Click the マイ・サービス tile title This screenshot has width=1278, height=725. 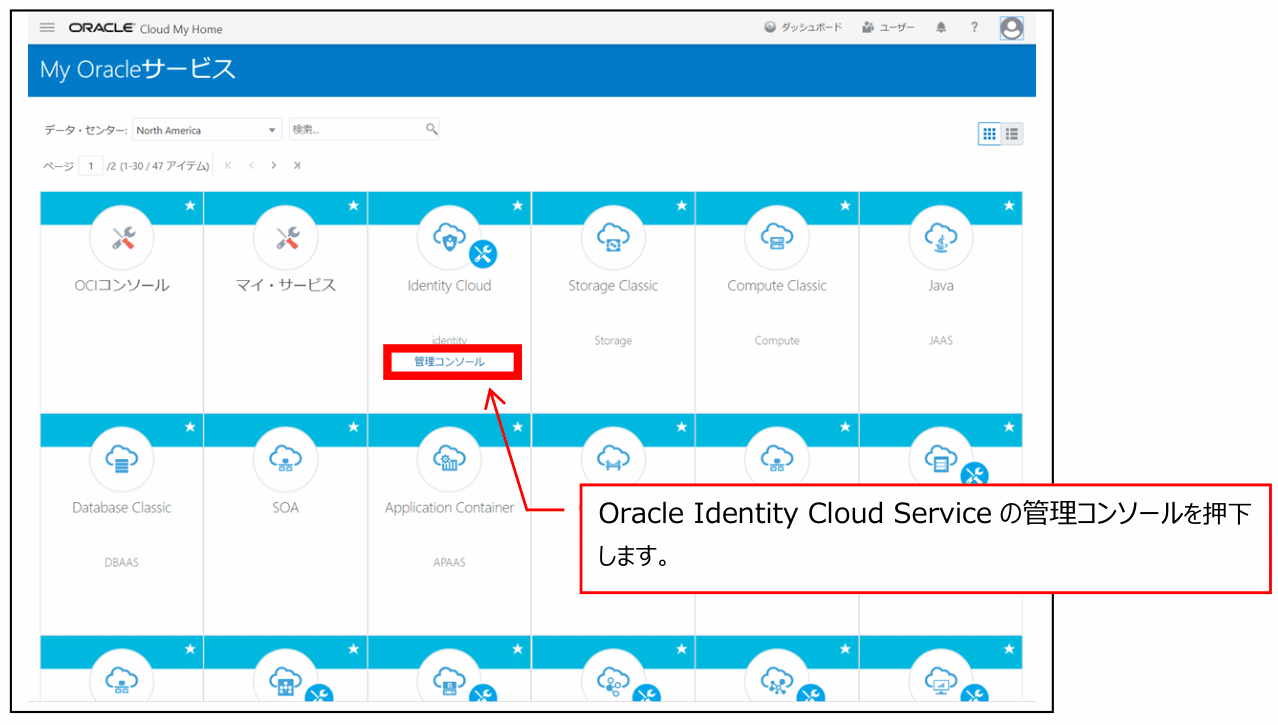pyautogui.click(x=286, y=286)
